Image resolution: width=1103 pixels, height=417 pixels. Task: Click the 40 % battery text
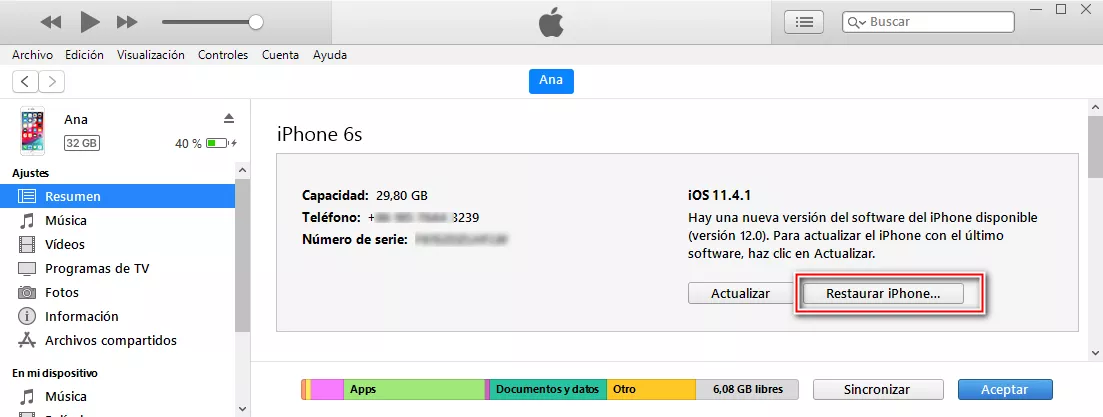189,143
